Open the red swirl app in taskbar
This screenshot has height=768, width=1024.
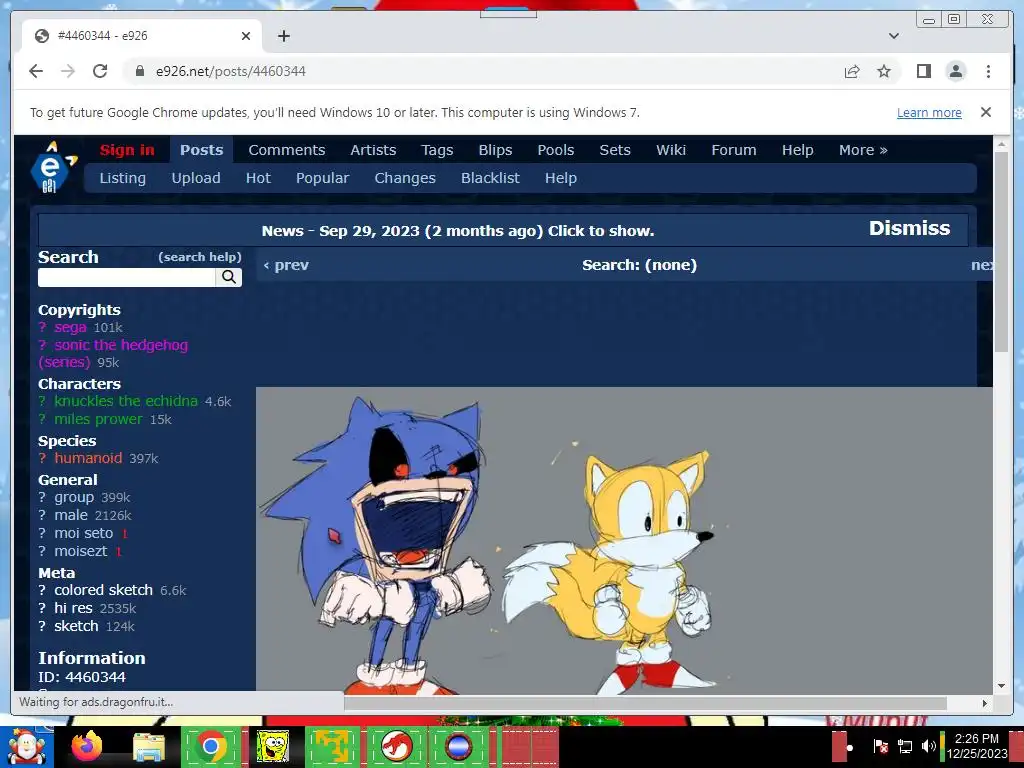[x=396, y=746]
